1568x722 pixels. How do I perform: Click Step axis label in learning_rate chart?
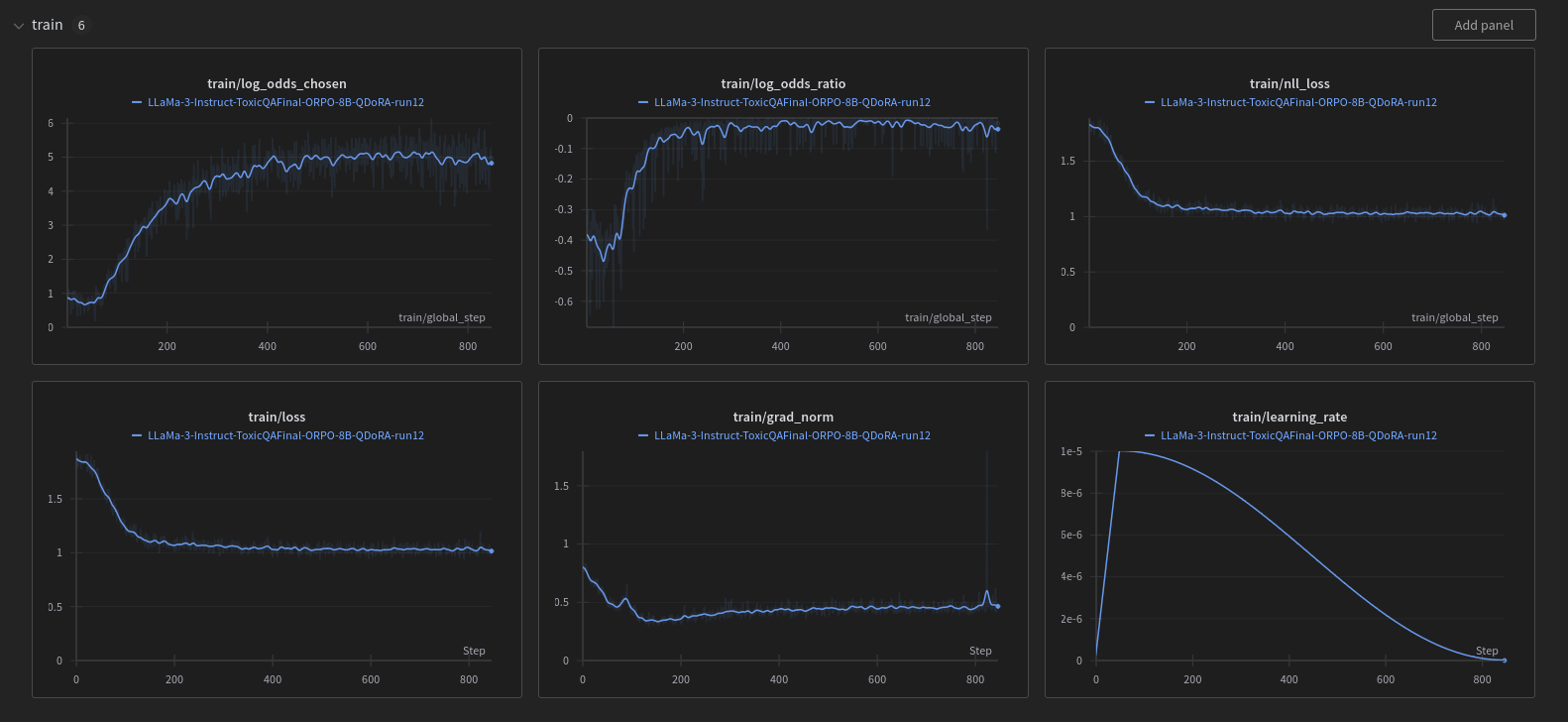1487,651
